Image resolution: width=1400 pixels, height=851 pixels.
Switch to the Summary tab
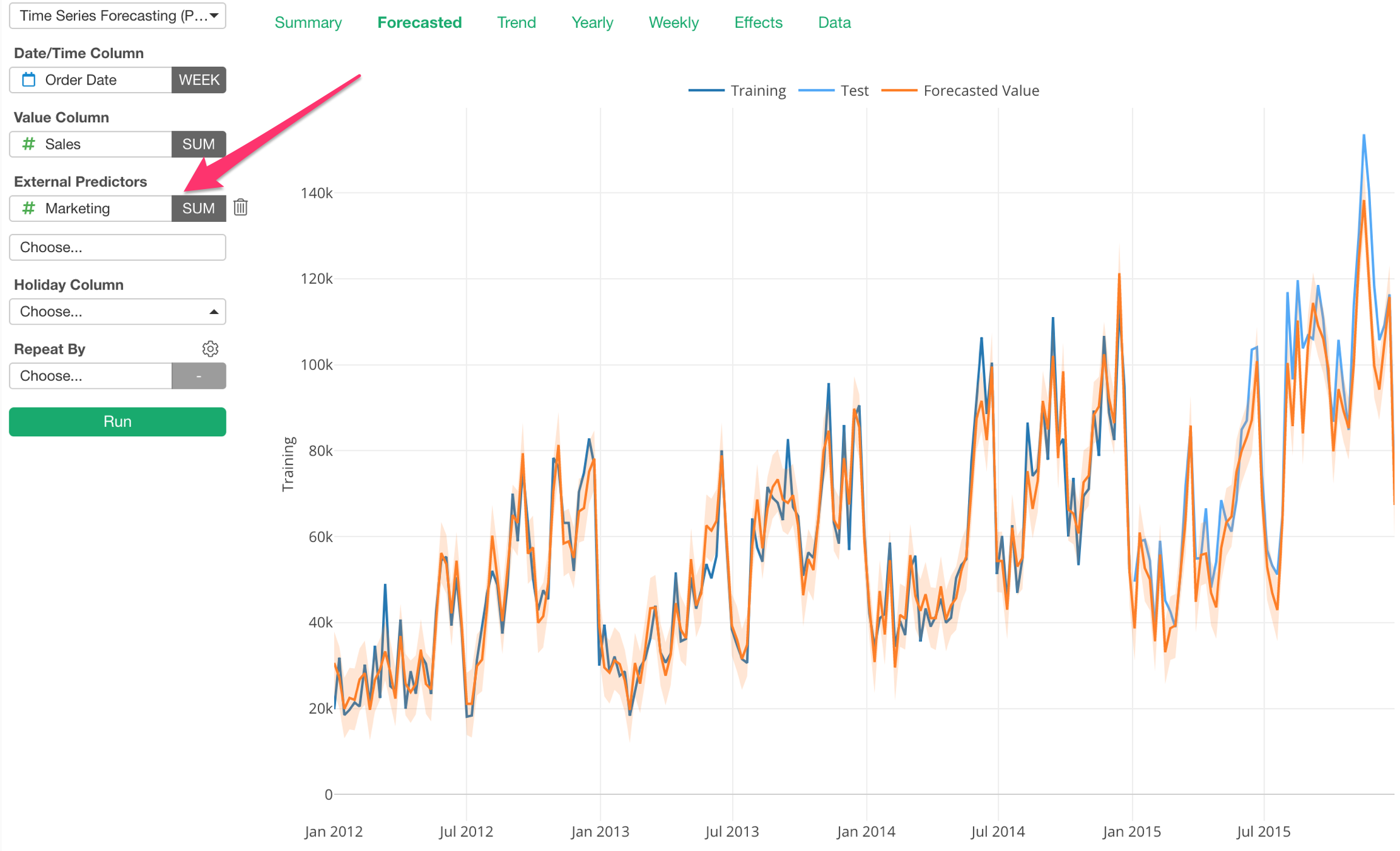coord(308,23)
